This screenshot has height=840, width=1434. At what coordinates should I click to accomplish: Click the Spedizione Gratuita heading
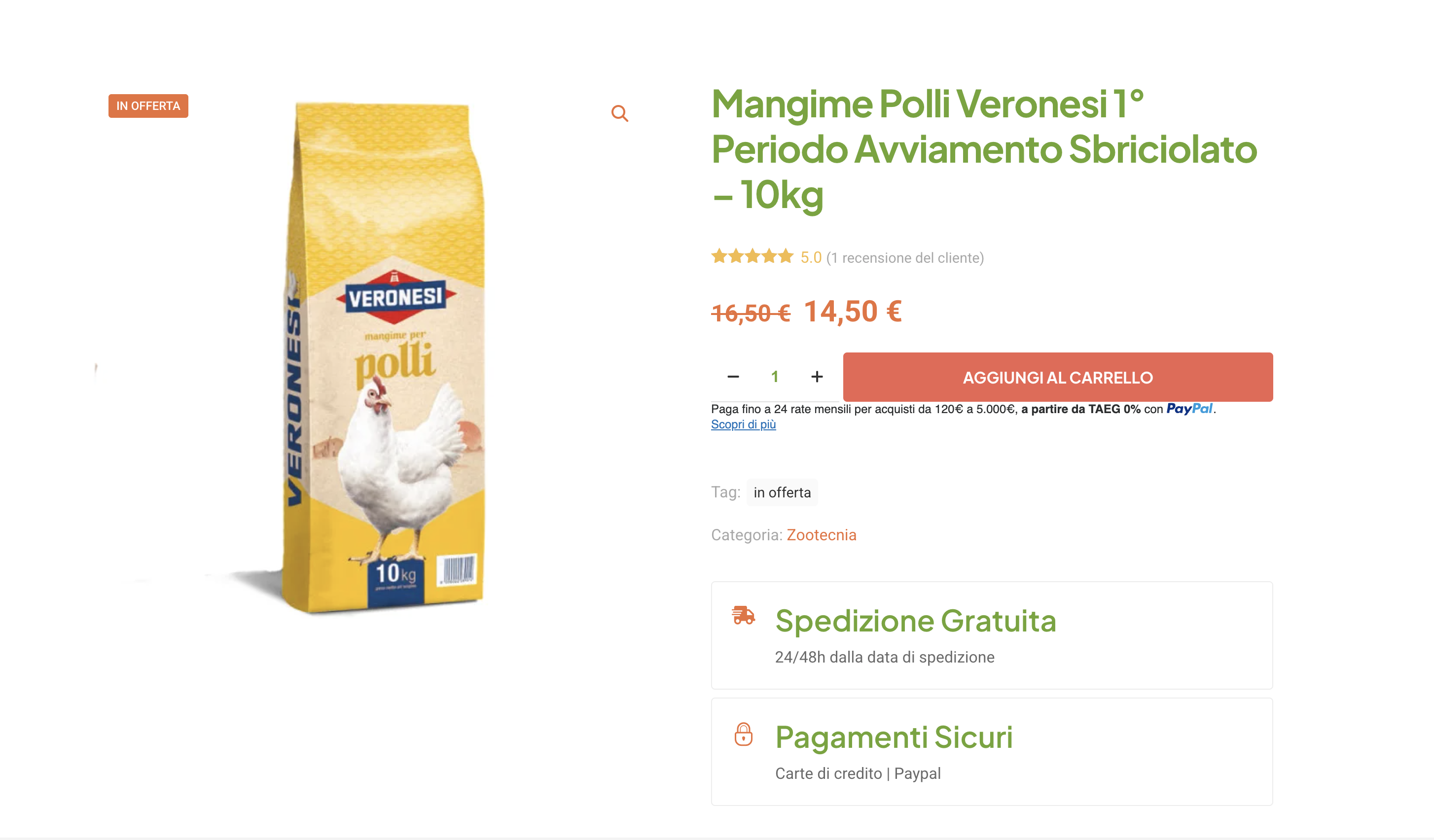(915, 621)
